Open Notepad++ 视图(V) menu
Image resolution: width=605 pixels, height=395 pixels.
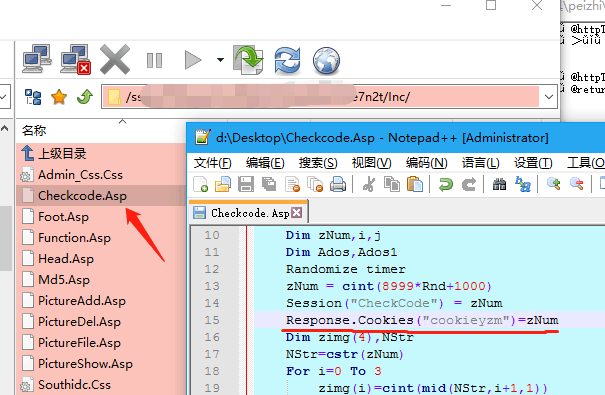(x=371, y=163)
